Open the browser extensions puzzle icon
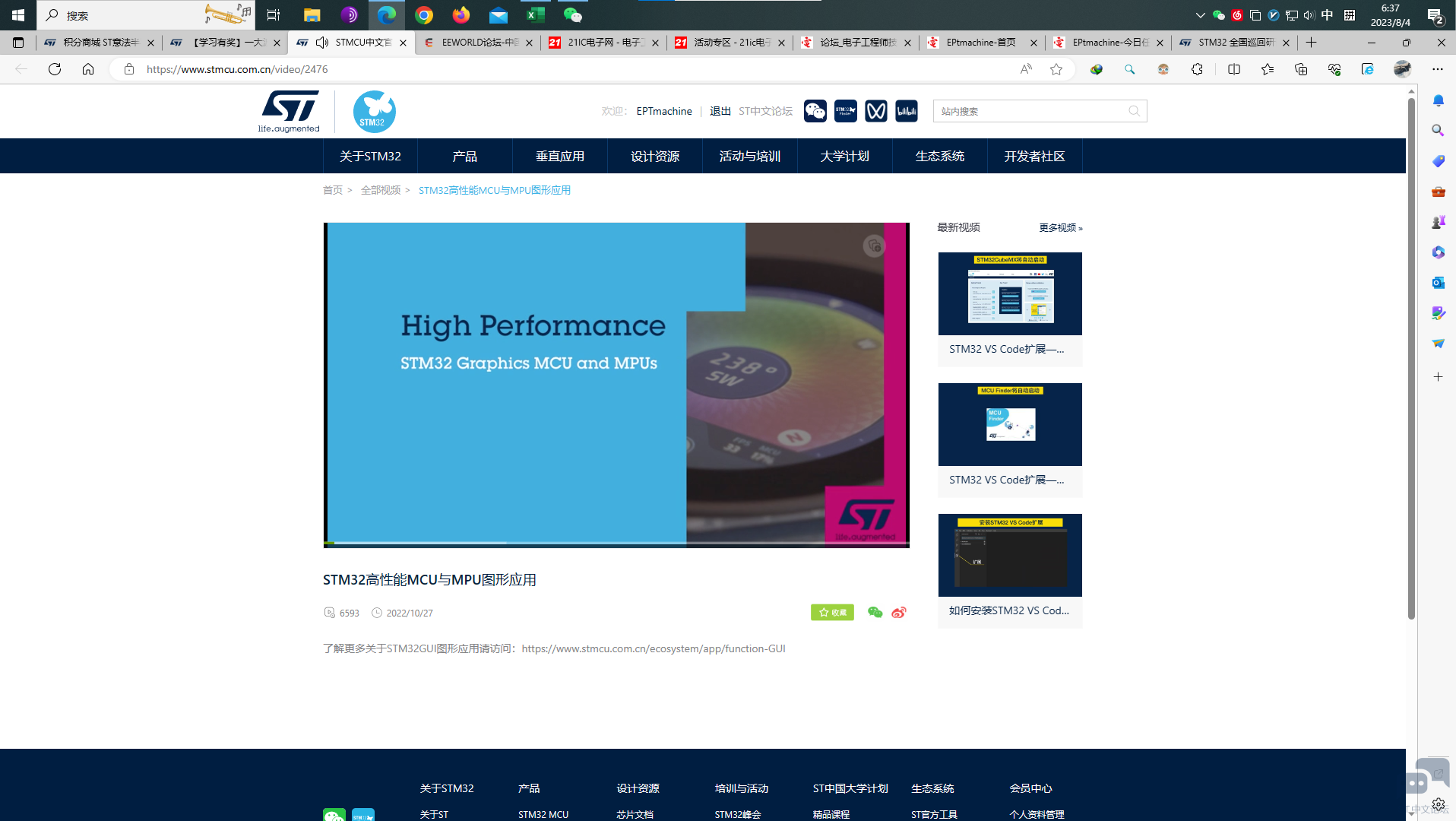 pyautogui.click(x=1197, y=69)
